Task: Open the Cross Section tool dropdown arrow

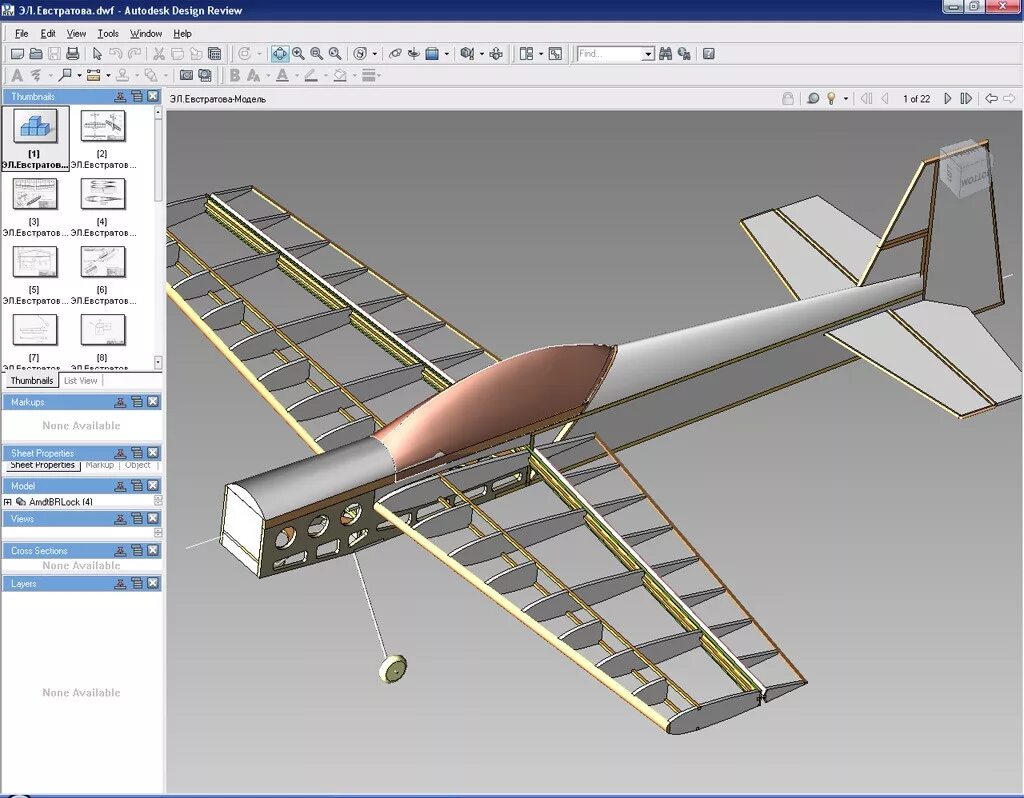Action: pos(482,54)
